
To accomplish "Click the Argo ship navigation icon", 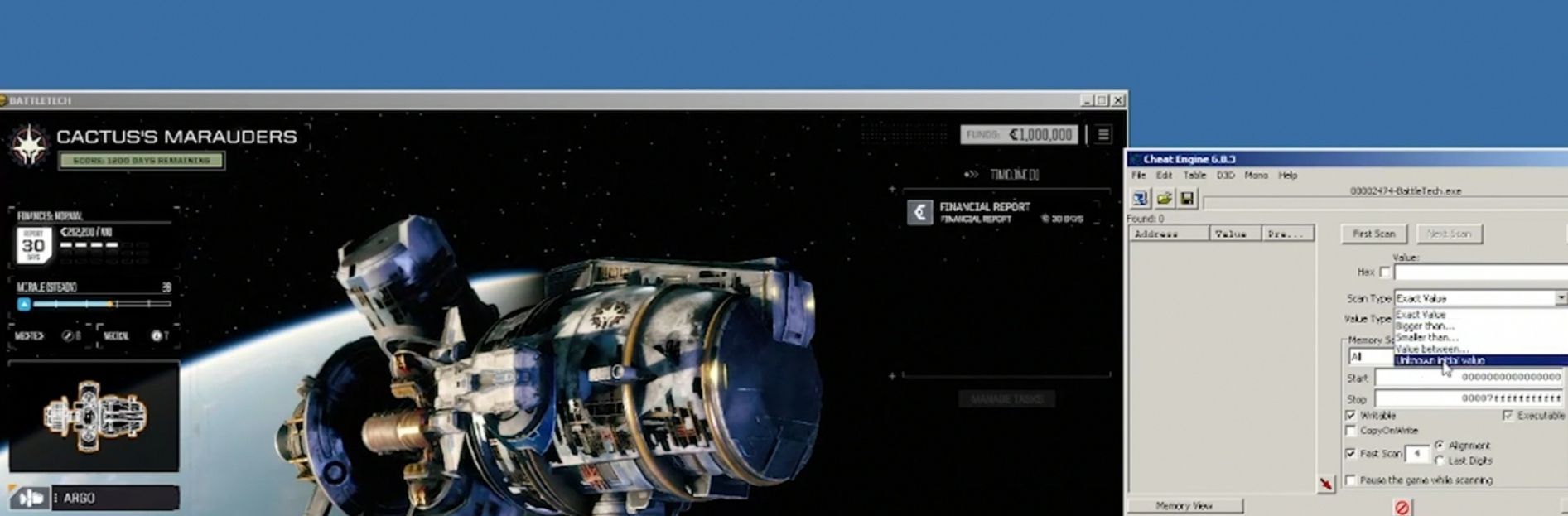I will click(30, 498).
